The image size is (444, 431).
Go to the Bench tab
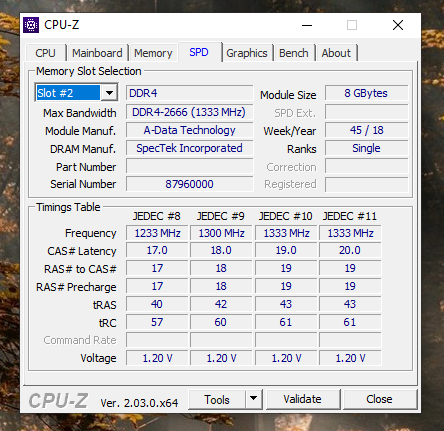pyautogui.click(x=294, y=53)
